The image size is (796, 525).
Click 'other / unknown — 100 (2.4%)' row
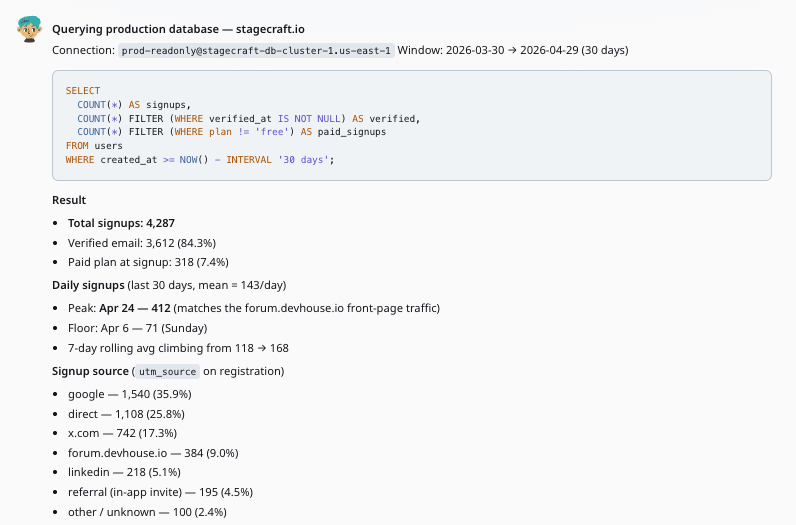pyautogui.click(x=147, y=512)
